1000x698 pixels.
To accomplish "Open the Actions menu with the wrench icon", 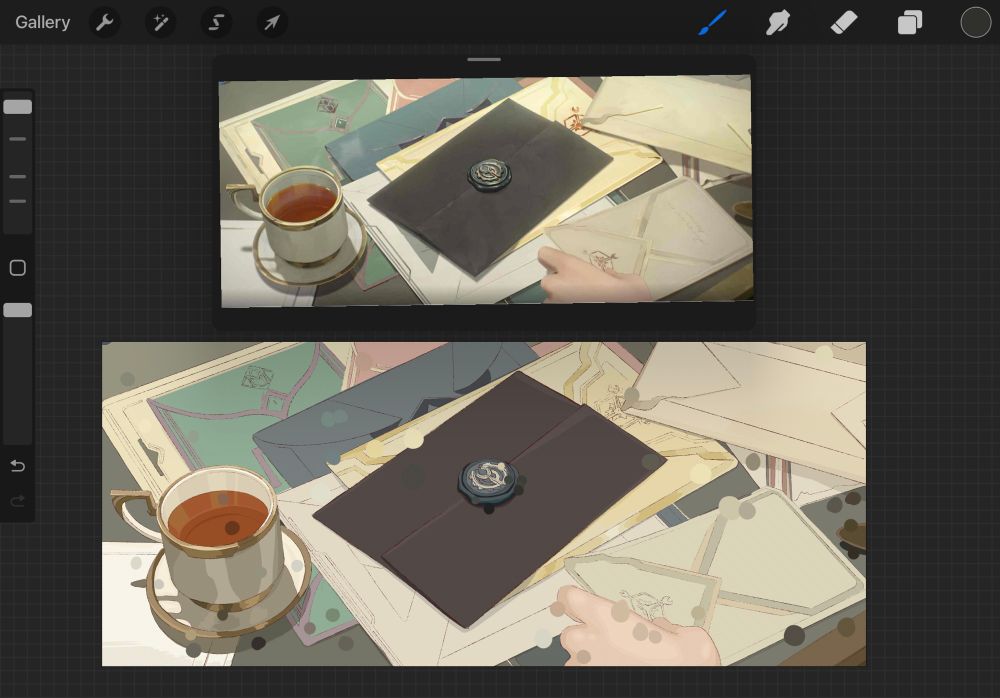I will coord(105,22).
